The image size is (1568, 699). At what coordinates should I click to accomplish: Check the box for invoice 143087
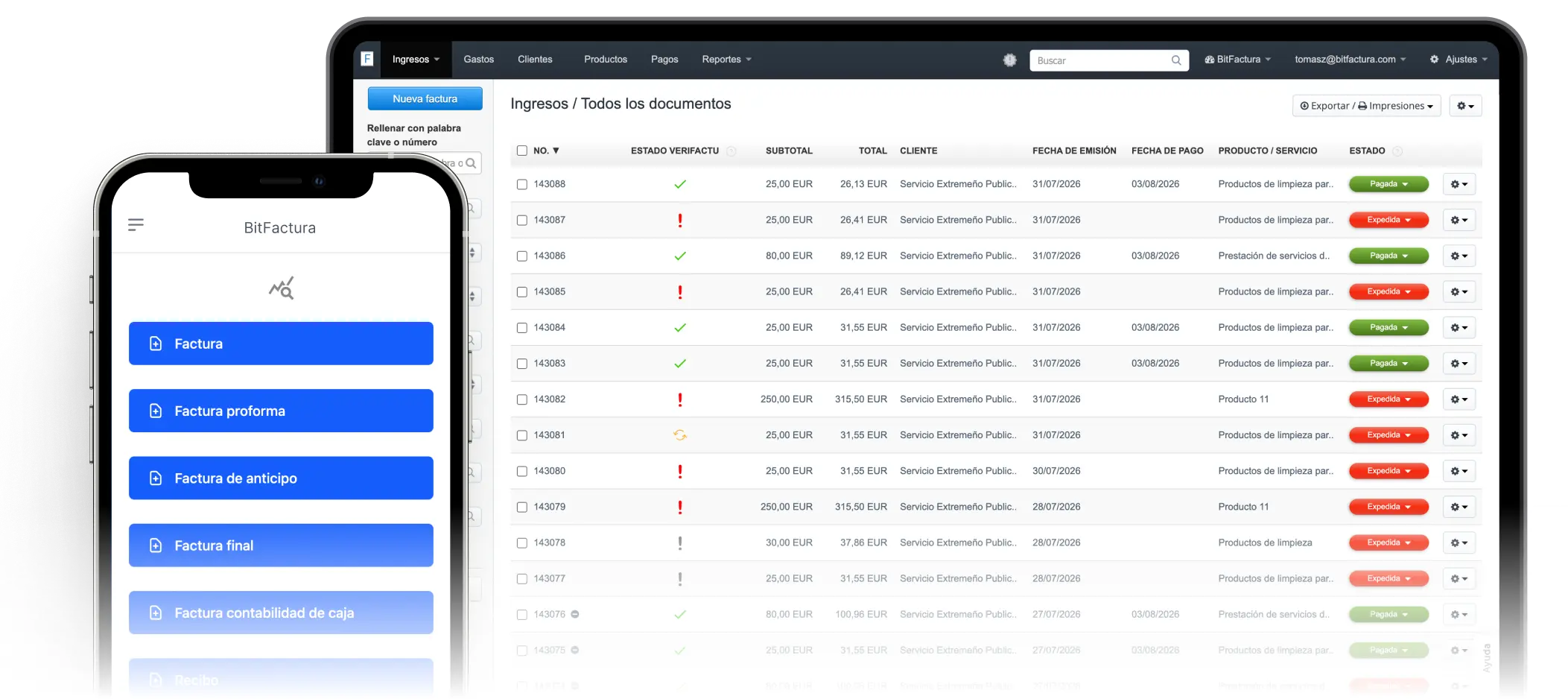(x=522, y=220)
